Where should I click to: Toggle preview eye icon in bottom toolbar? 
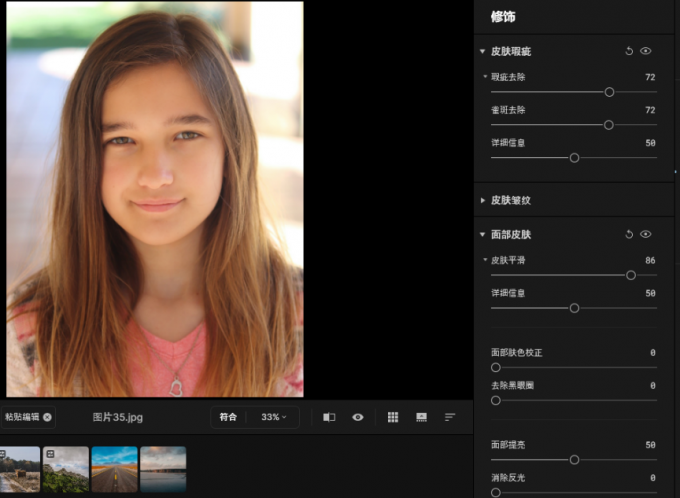pyautogui.click(x=358, y=417)
